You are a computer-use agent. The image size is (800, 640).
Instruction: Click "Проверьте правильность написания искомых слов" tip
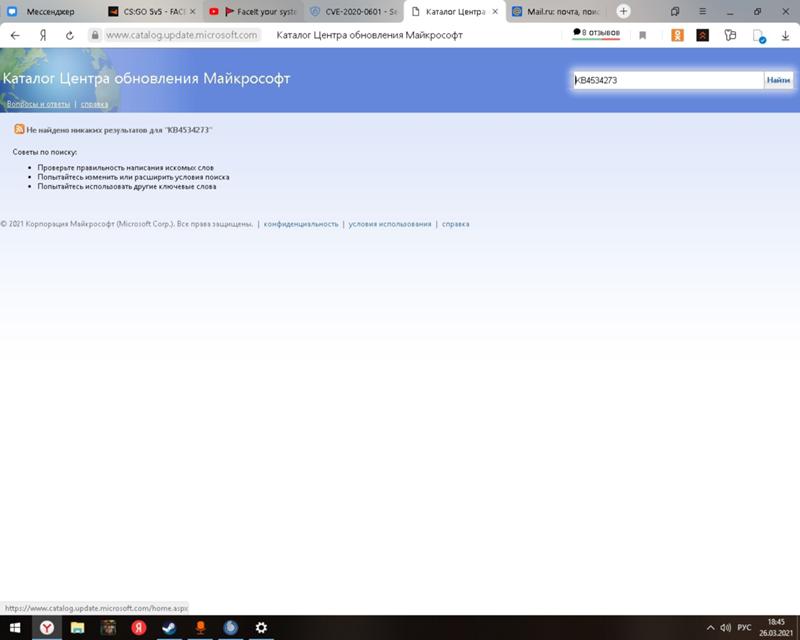[126, 167]
